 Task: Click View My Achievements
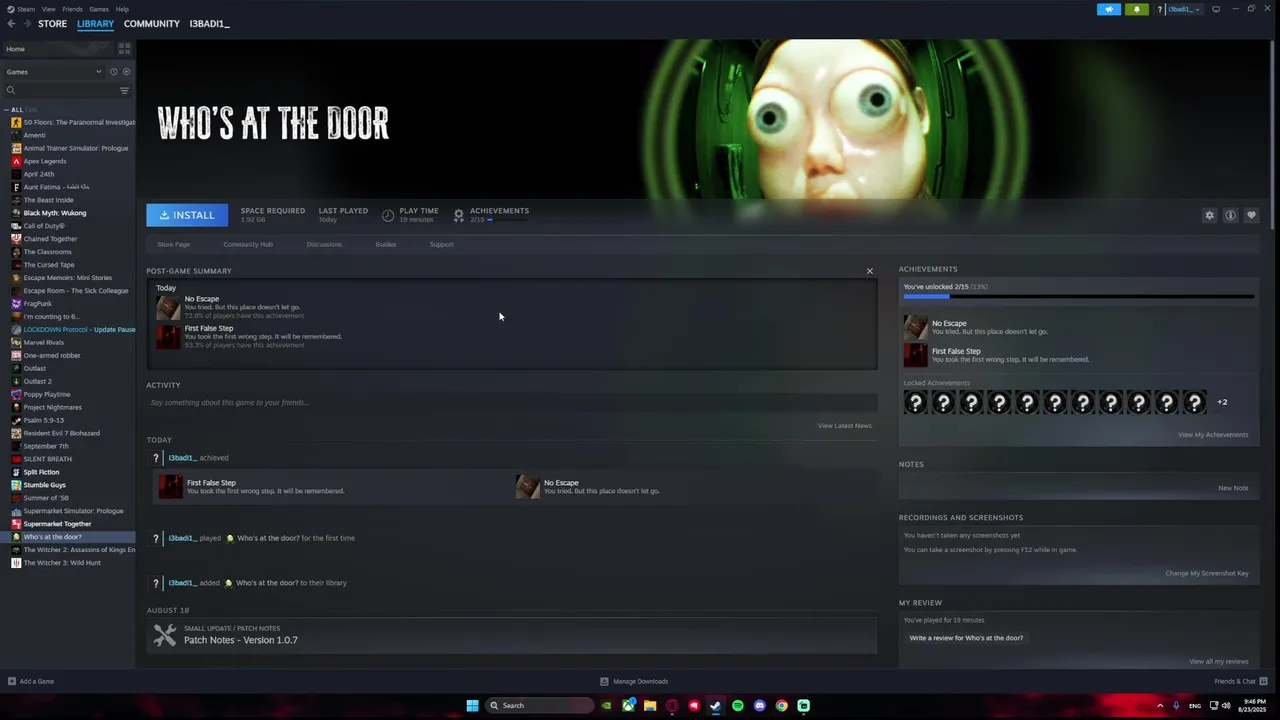(x=1213, y=435)
